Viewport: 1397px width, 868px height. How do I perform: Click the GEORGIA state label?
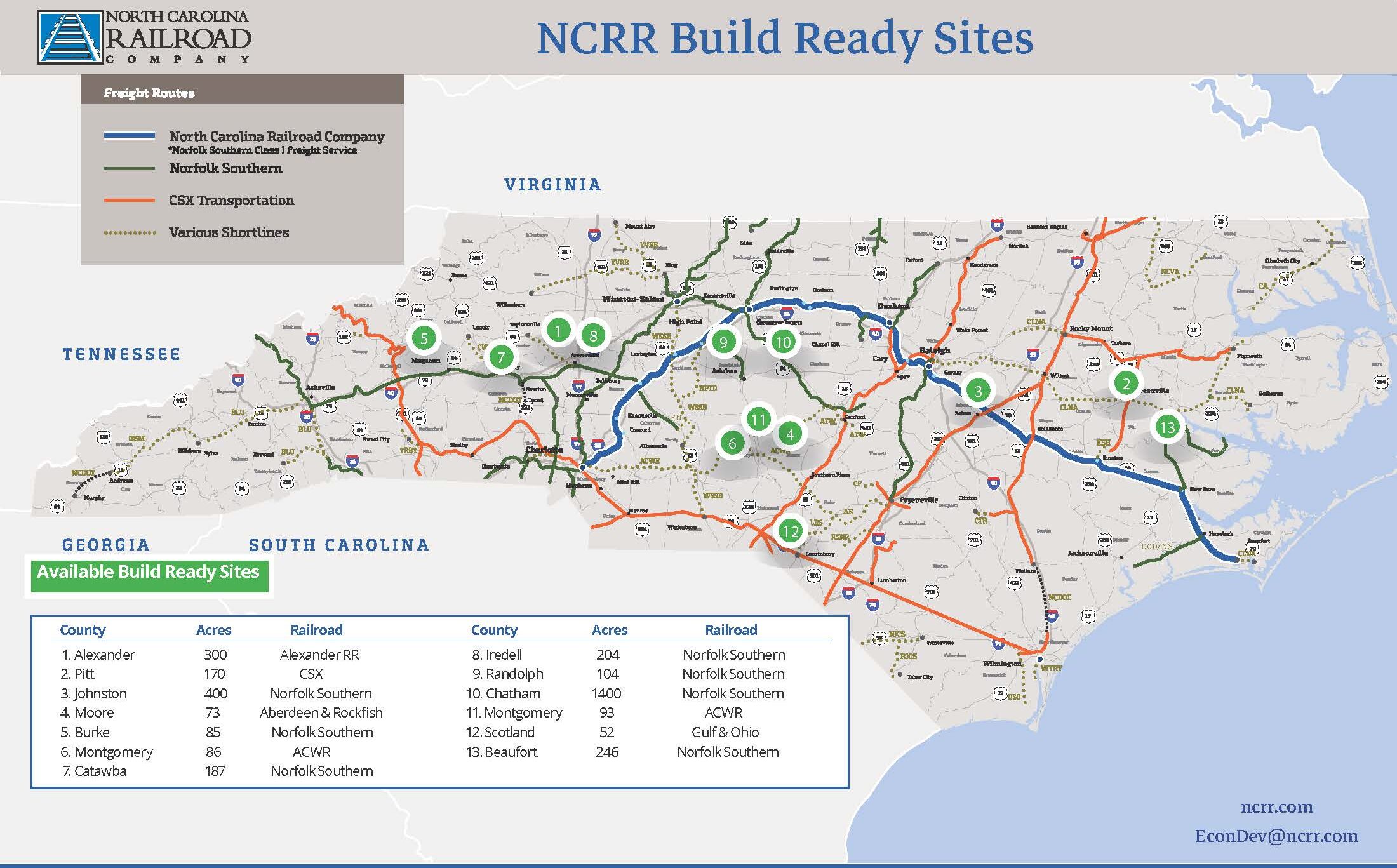click(106, 545)
